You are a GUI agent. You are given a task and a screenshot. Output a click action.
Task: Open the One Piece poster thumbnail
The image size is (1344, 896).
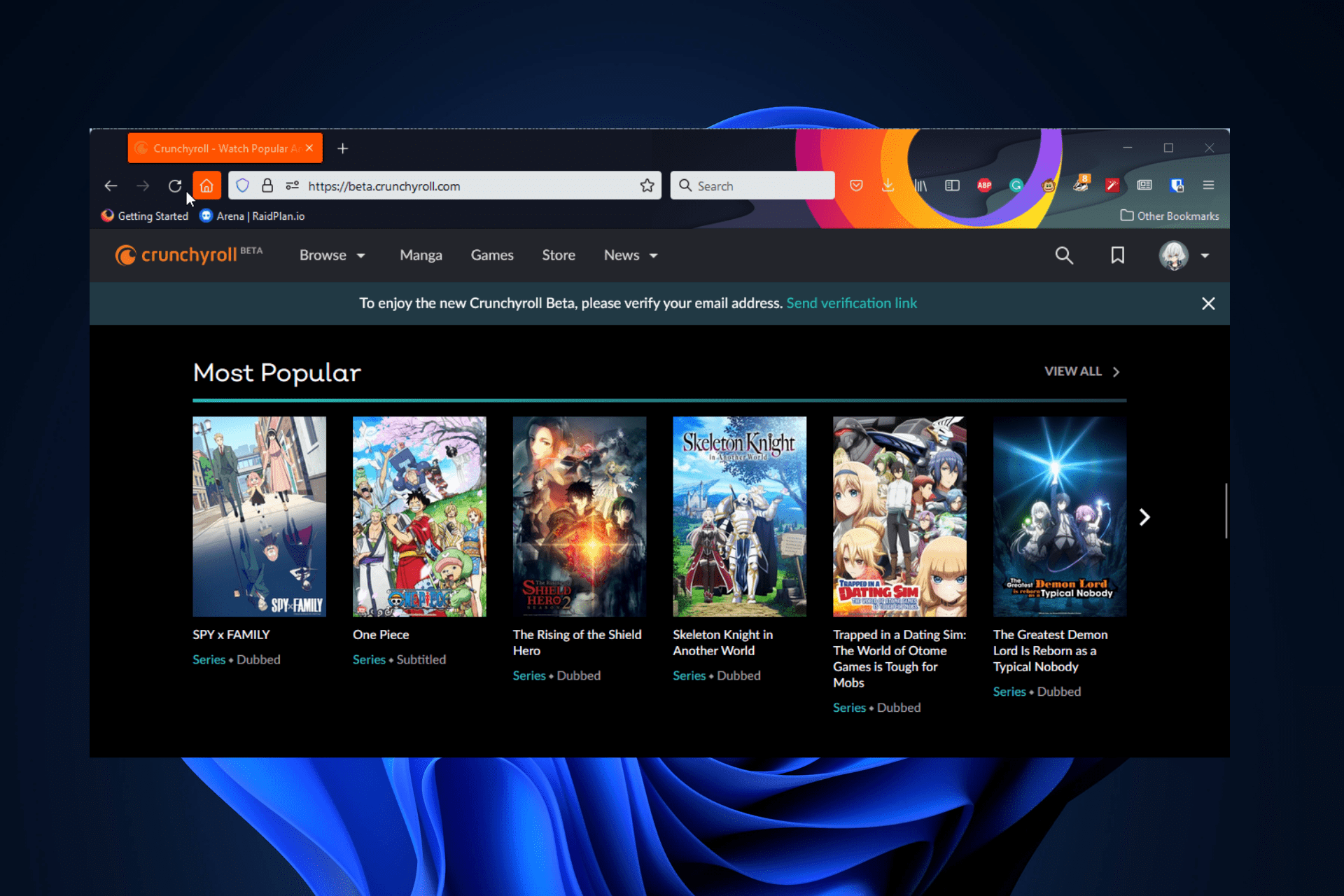click(419, 517)
